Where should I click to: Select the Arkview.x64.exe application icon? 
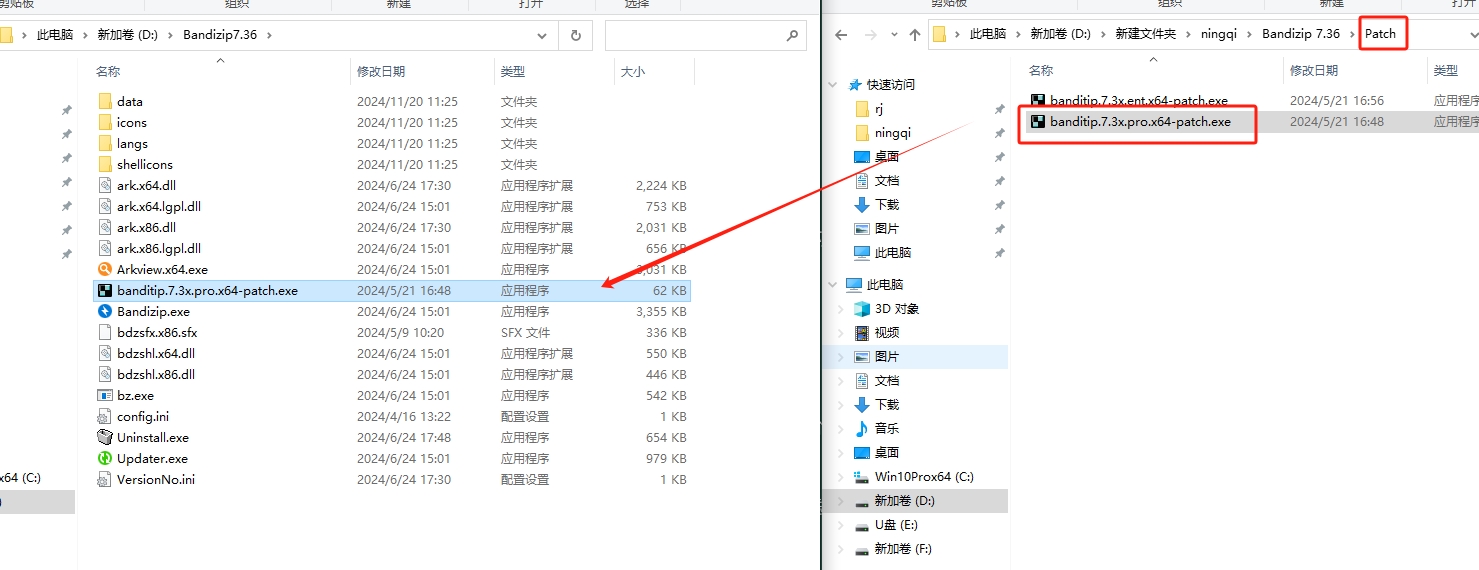pyautogui.click(x=106, y=269)
